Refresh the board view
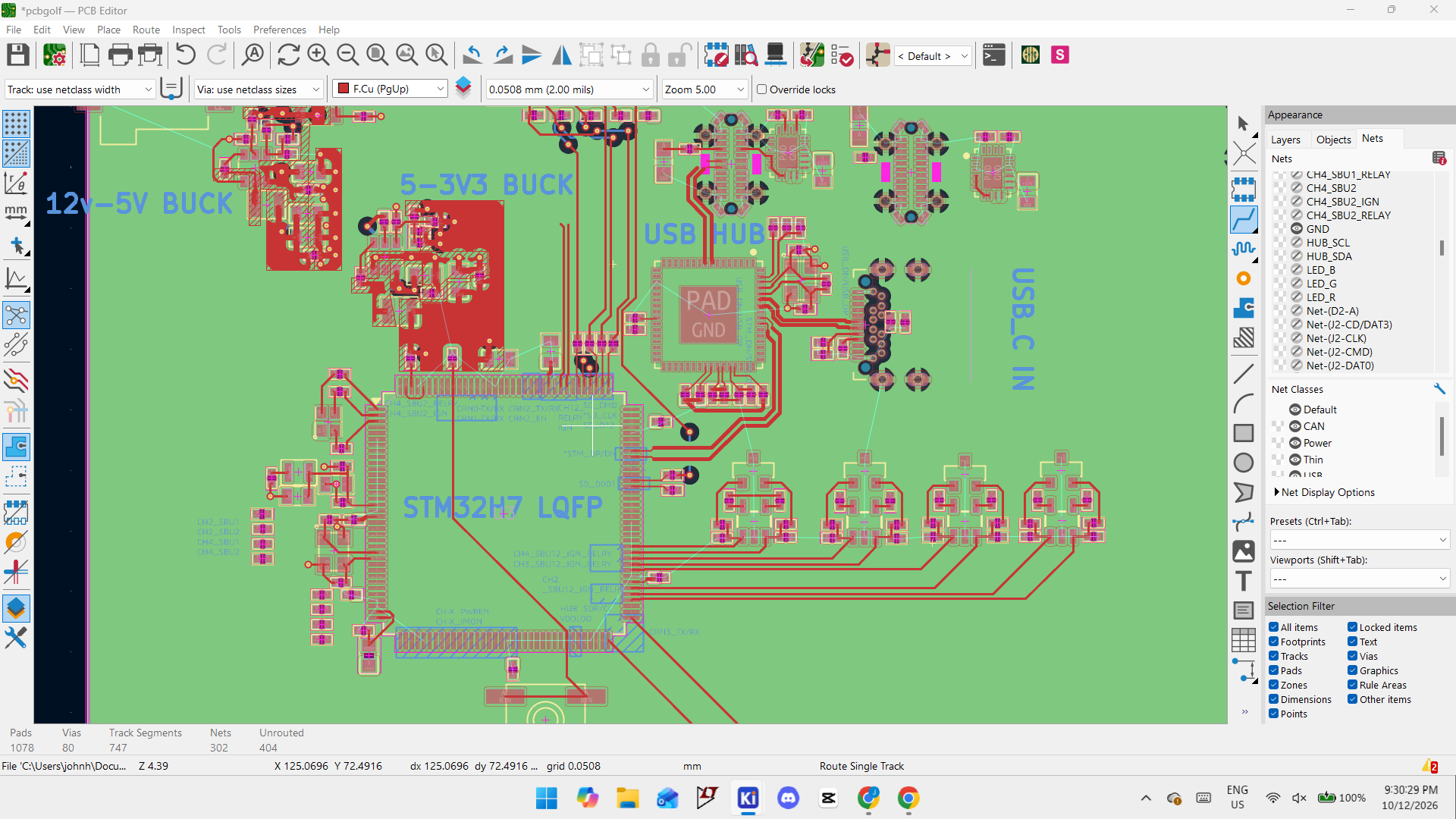 click(x=288, y=55)
